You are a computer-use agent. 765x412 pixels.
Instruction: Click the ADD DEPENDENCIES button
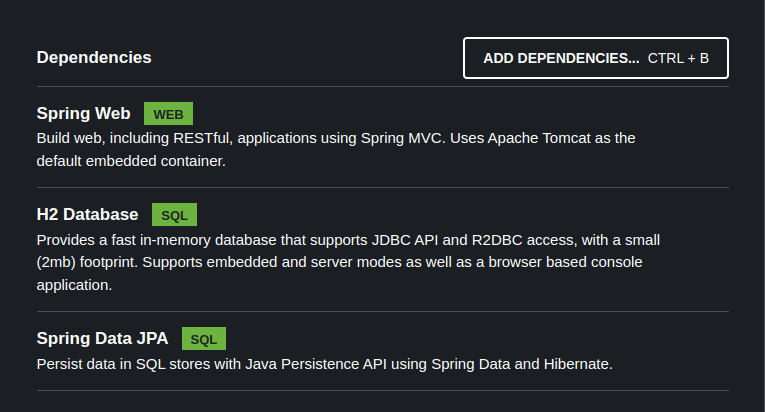coord(561,58)
